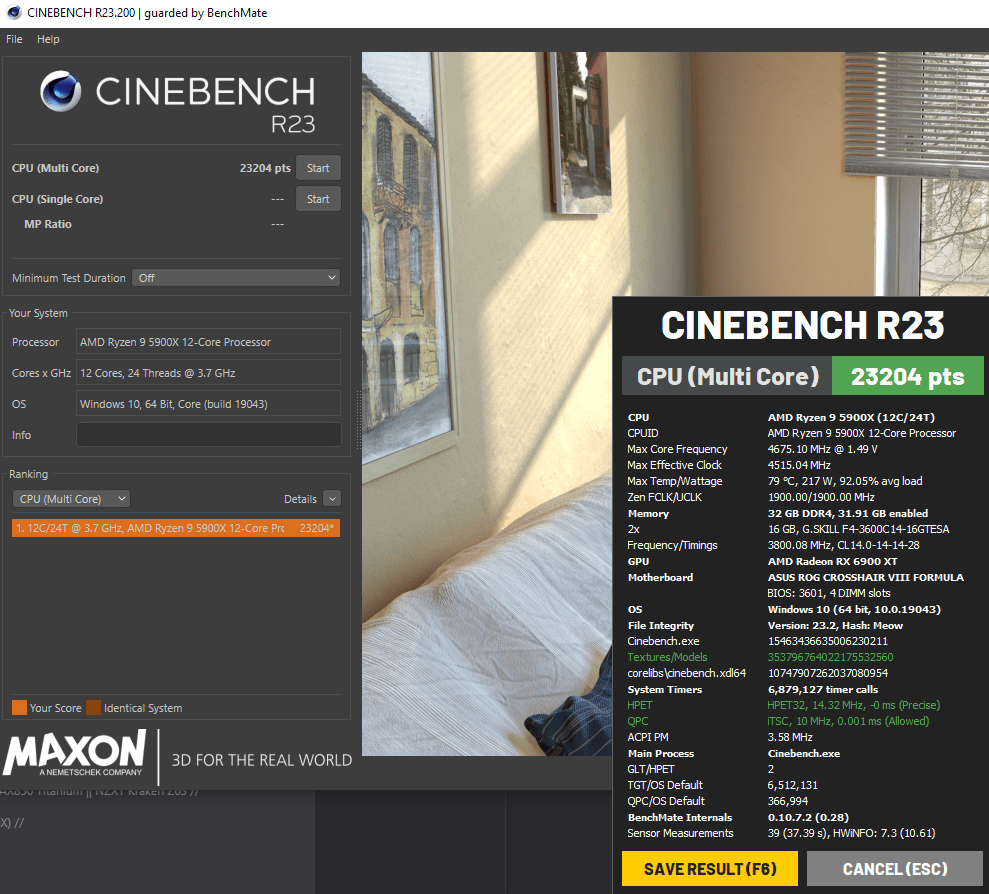This screenshot has height=894, width=989.
Task: Click the MAXON logo
Action: coord(74,753)
